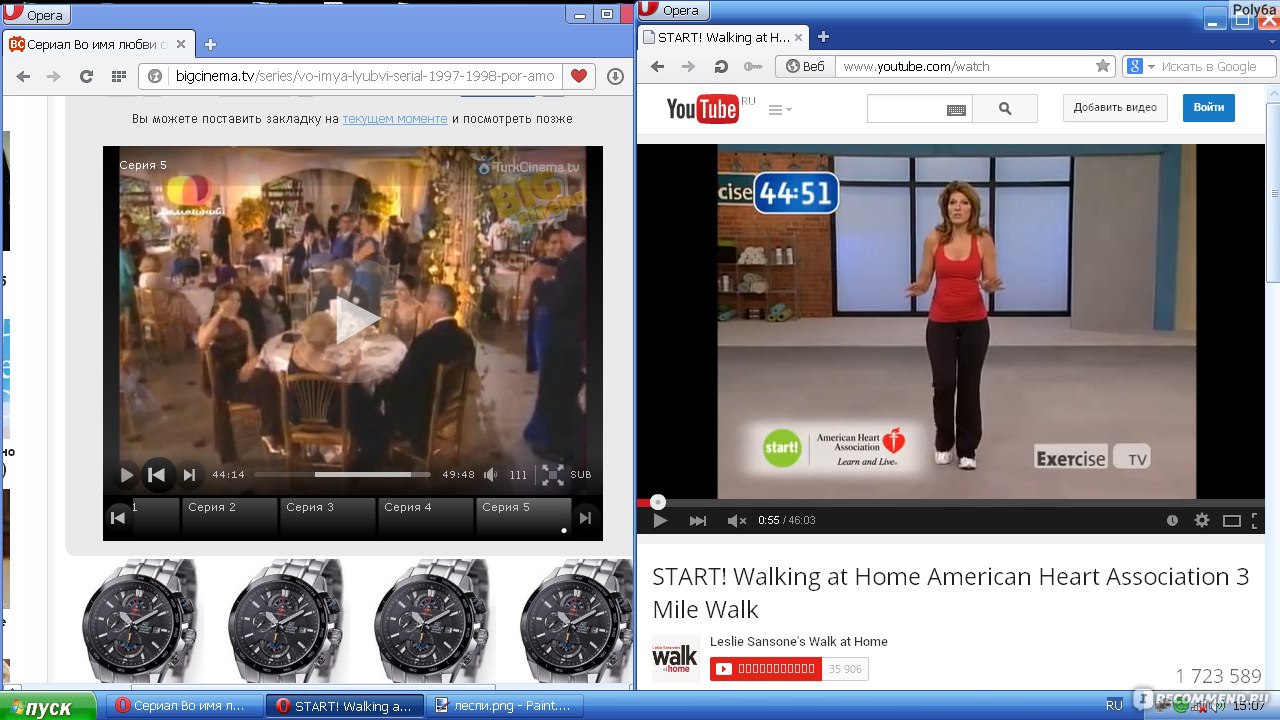
Task: Add bigcinema page to favorites with heart icon
Action: [x=579, y=76]
